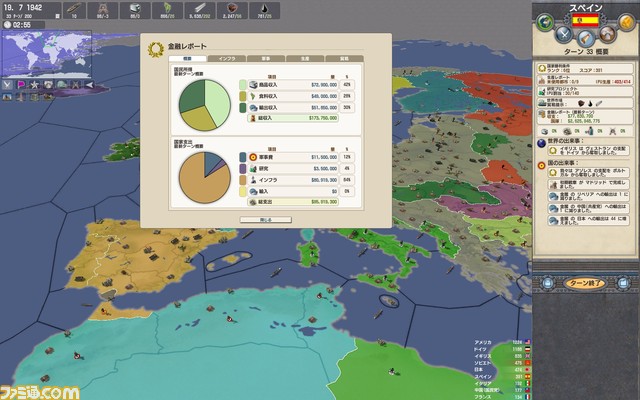Open the crossed swords military icon
Image resolution: width=640 pixels, height=400 pixels.
click(x=564, y=34)
